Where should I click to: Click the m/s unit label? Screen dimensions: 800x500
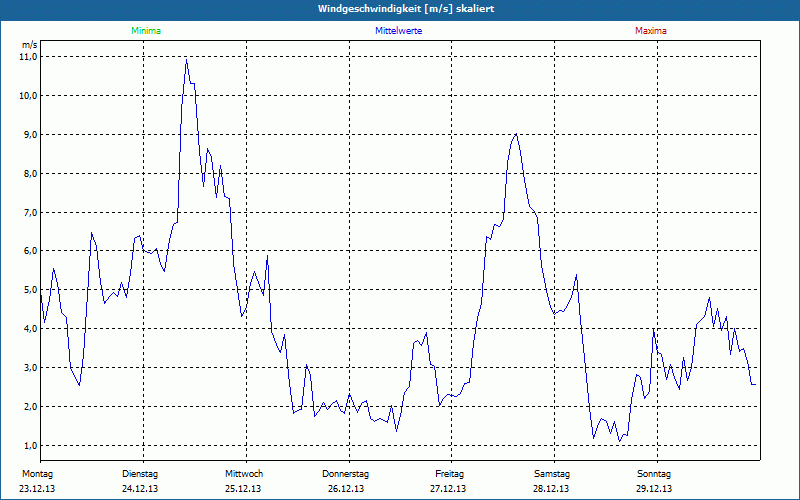(x=29, y=45)
